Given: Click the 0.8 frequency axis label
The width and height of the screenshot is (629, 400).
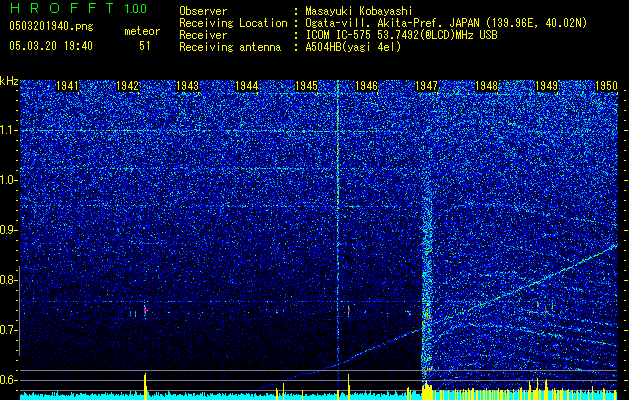Looking at the screenshot, I should 9,280.
